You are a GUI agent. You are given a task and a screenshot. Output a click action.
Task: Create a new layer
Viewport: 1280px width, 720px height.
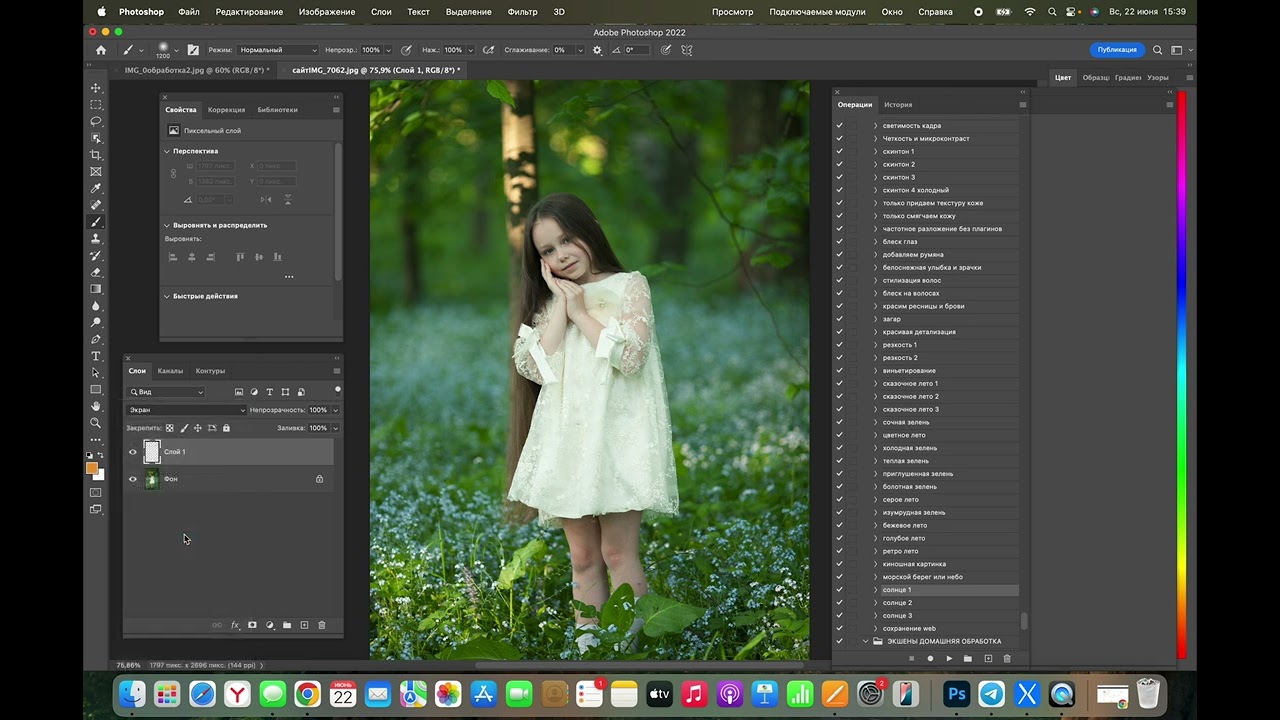[x=304, y=625]
